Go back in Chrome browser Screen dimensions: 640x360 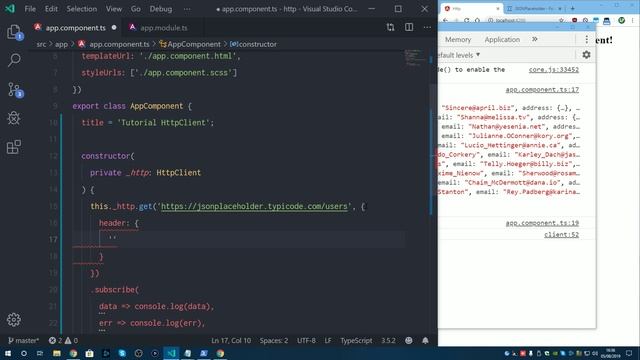445,20
